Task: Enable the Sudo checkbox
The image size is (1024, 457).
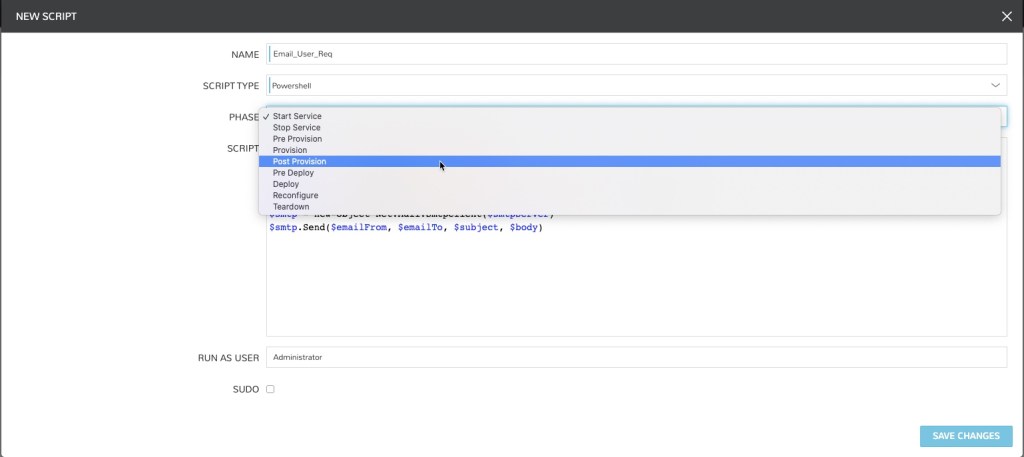Action: click(x=270, y=389)
